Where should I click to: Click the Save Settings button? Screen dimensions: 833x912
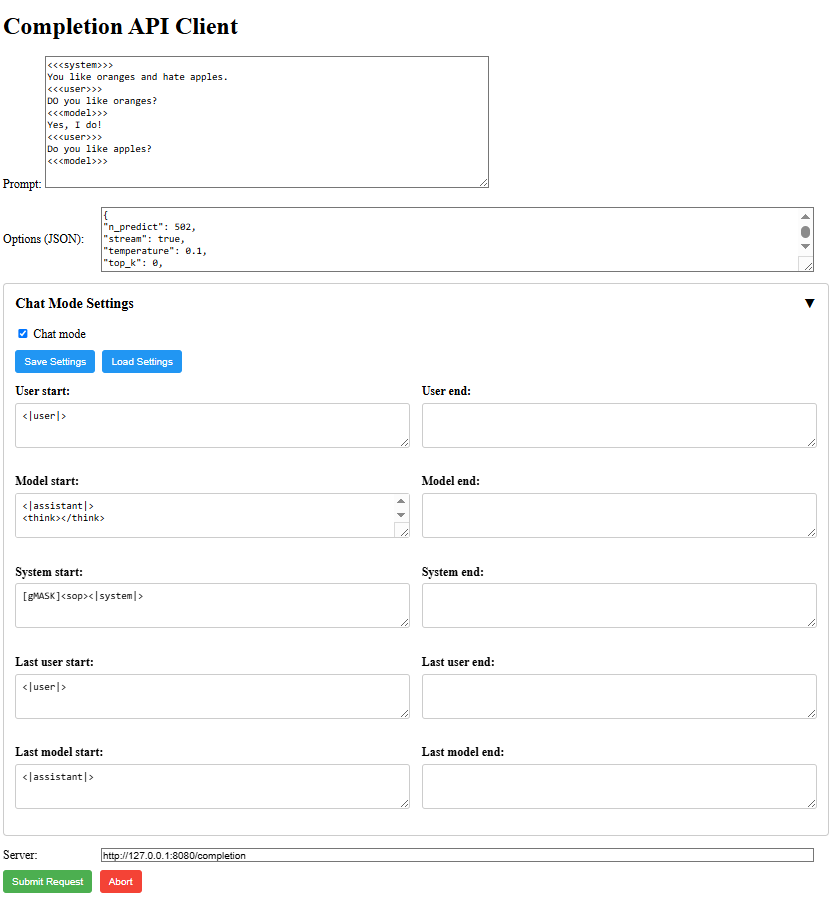pos(55,361)
